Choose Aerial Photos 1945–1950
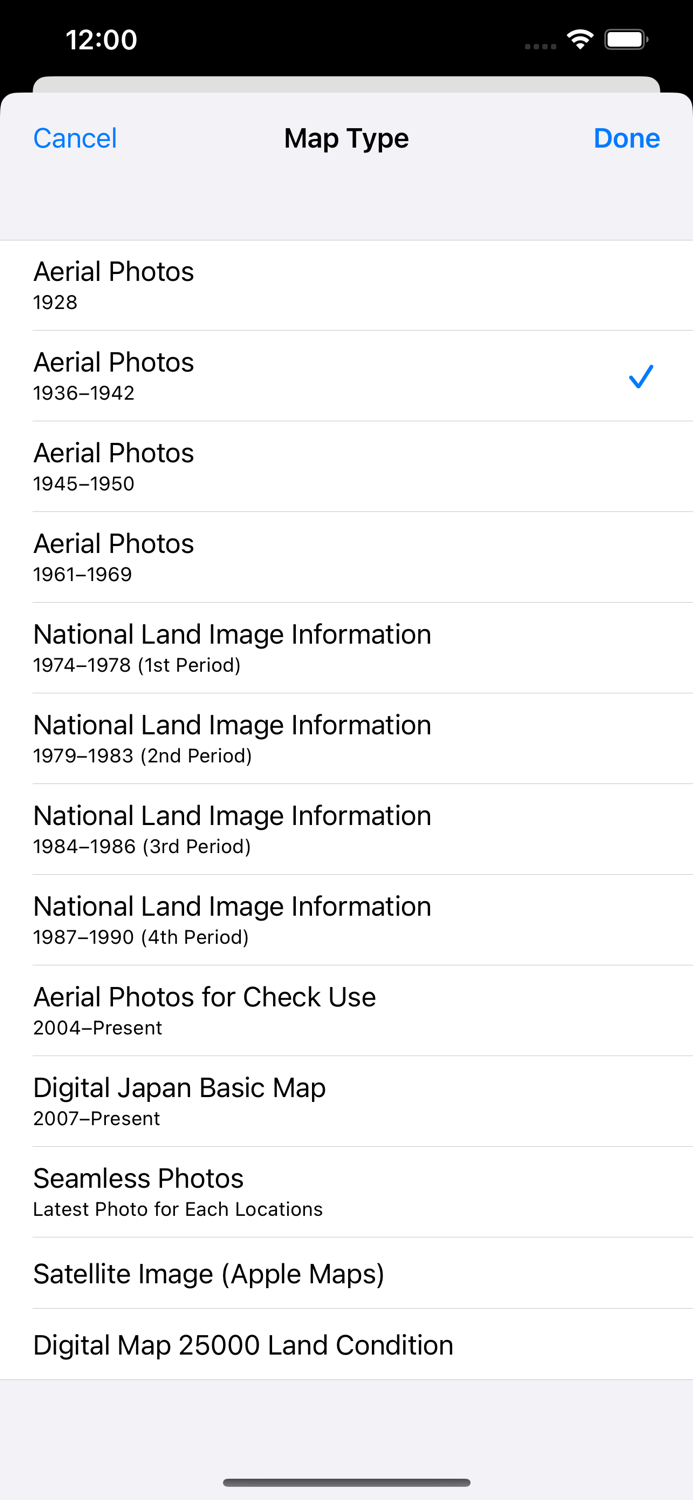The height and width of the screenshot is (1500, 693). click(x=346, y=466)
